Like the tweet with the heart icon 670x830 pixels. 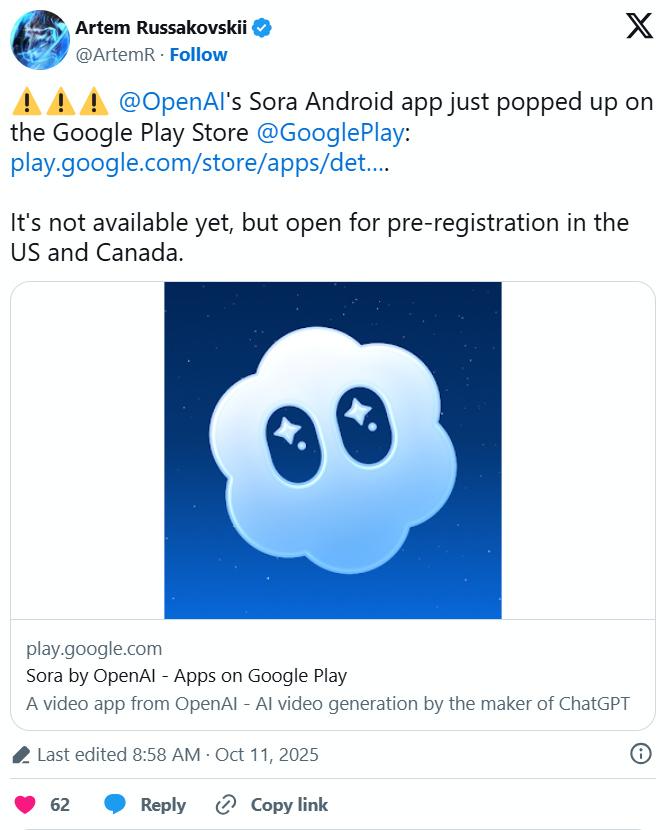click(x=27, y=804)
